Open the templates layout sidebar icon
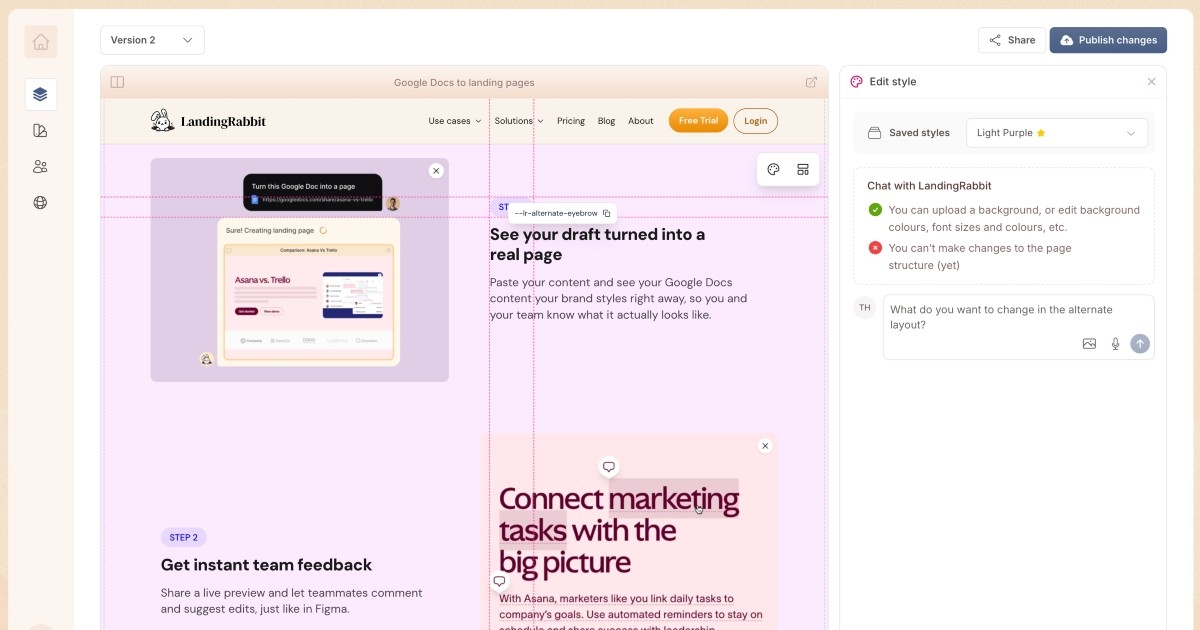This screenshot has height=630, width=1200. 41,130
